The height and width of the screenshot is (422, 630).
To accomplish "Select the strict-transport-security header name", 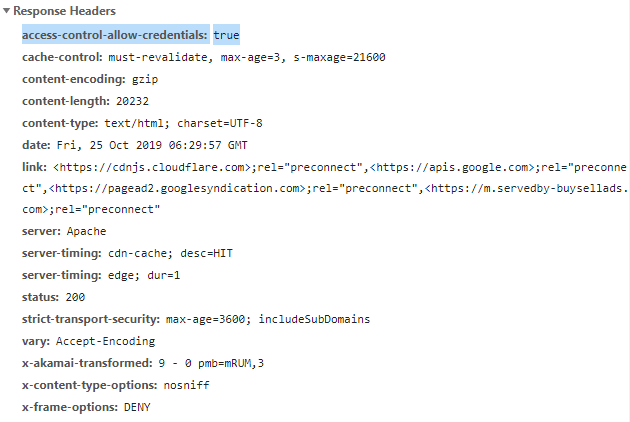I will pyautogui.click(x=90, y=319).
